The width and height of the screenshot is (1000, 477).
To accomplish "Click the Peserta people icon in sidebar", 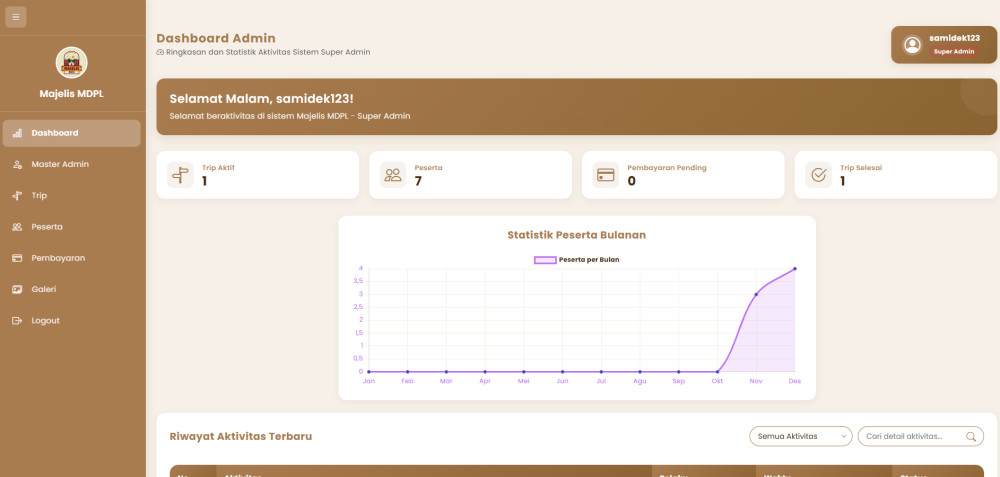I will pos(17,227).
